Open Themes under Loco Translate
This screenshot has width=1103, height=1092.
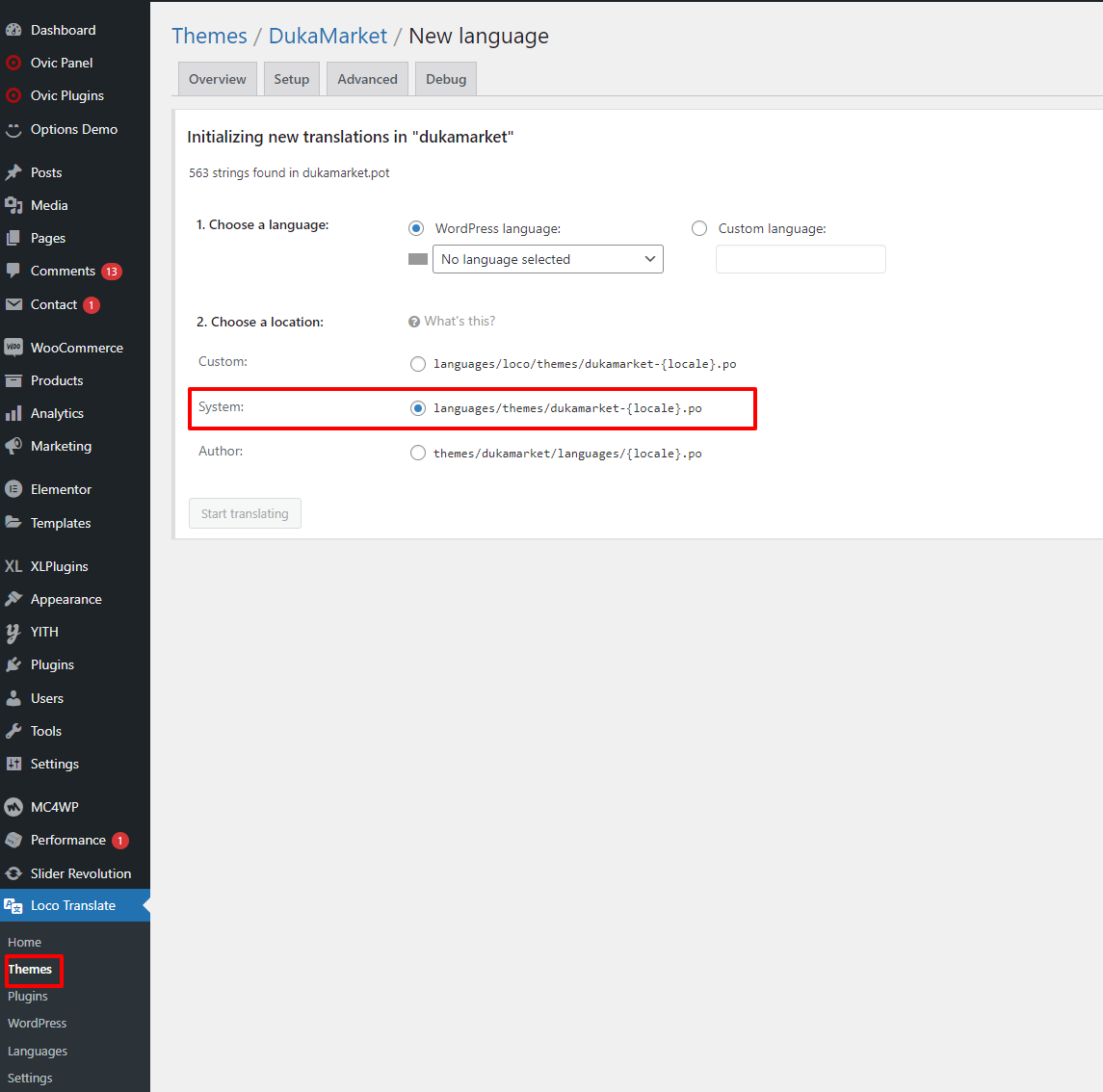(30, 969)
